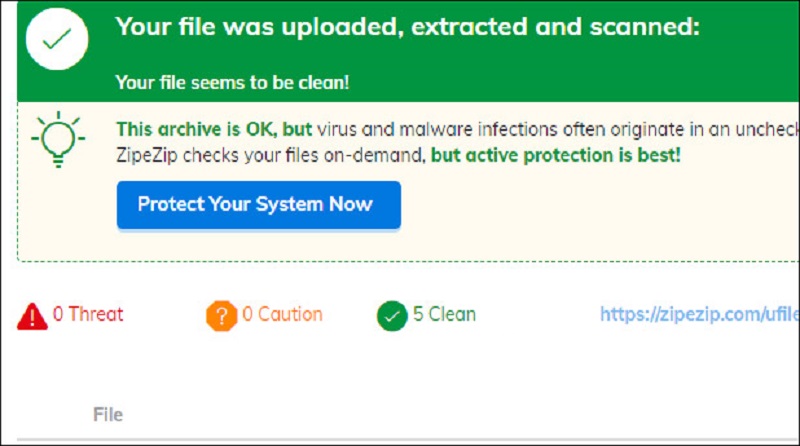The width and height of the screenshot is (800, 446).
Task: Open the zipezip.com ufile link
Action: pyautogui.click(x=699, y=314)
